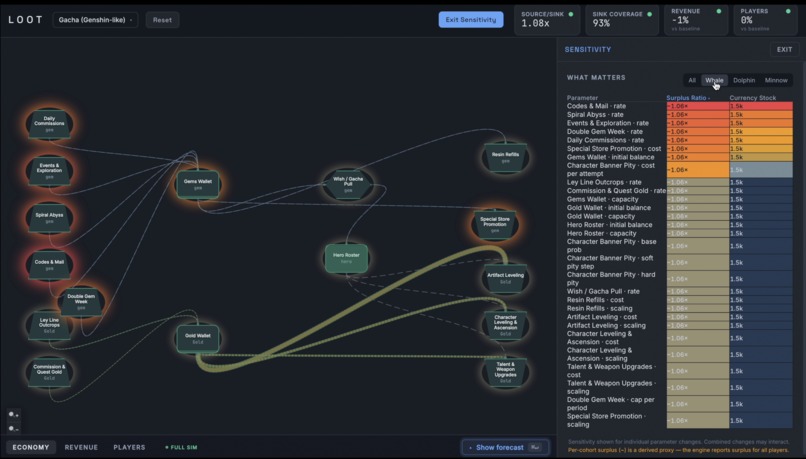Click red Surplus Ratio cell for Codes & Mail
This screenshot has width=806, height=459.
[x=698, y=106]
